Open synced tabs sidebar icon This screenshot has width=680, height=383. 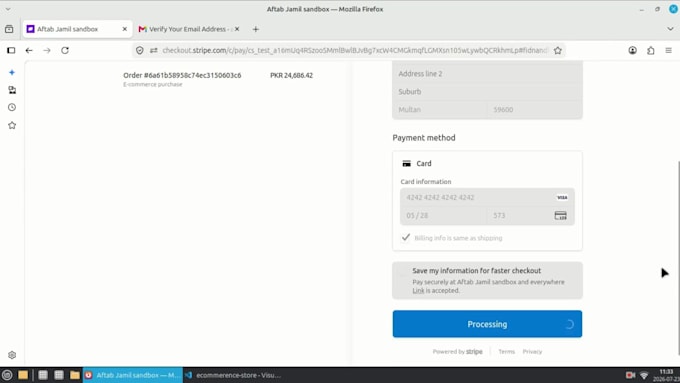pyautogui.click(x=12, y=90)
